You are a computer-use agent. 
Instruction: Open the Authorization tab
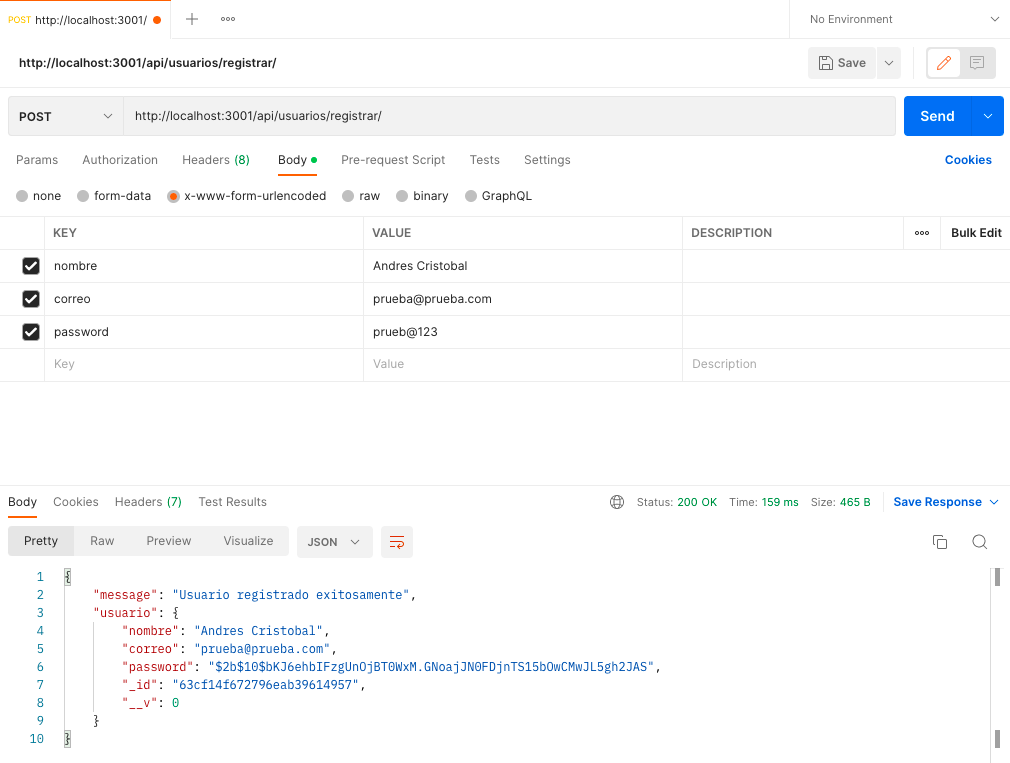[120, 160]
